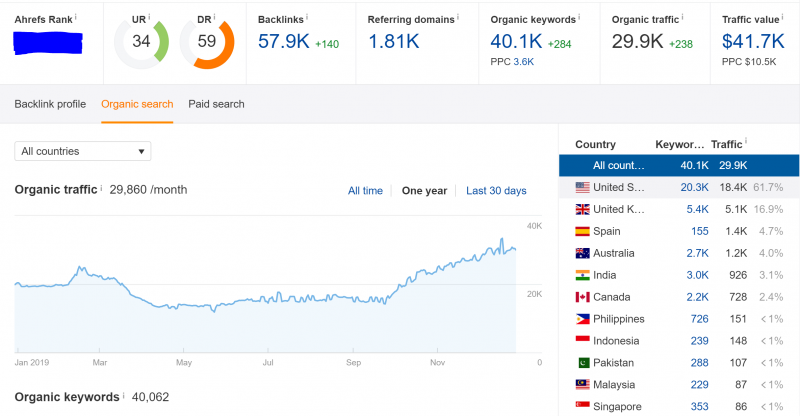This screenshot has width=800, height=416.
Task: Click the DR 59 gauge
Action: coord(207,41)
